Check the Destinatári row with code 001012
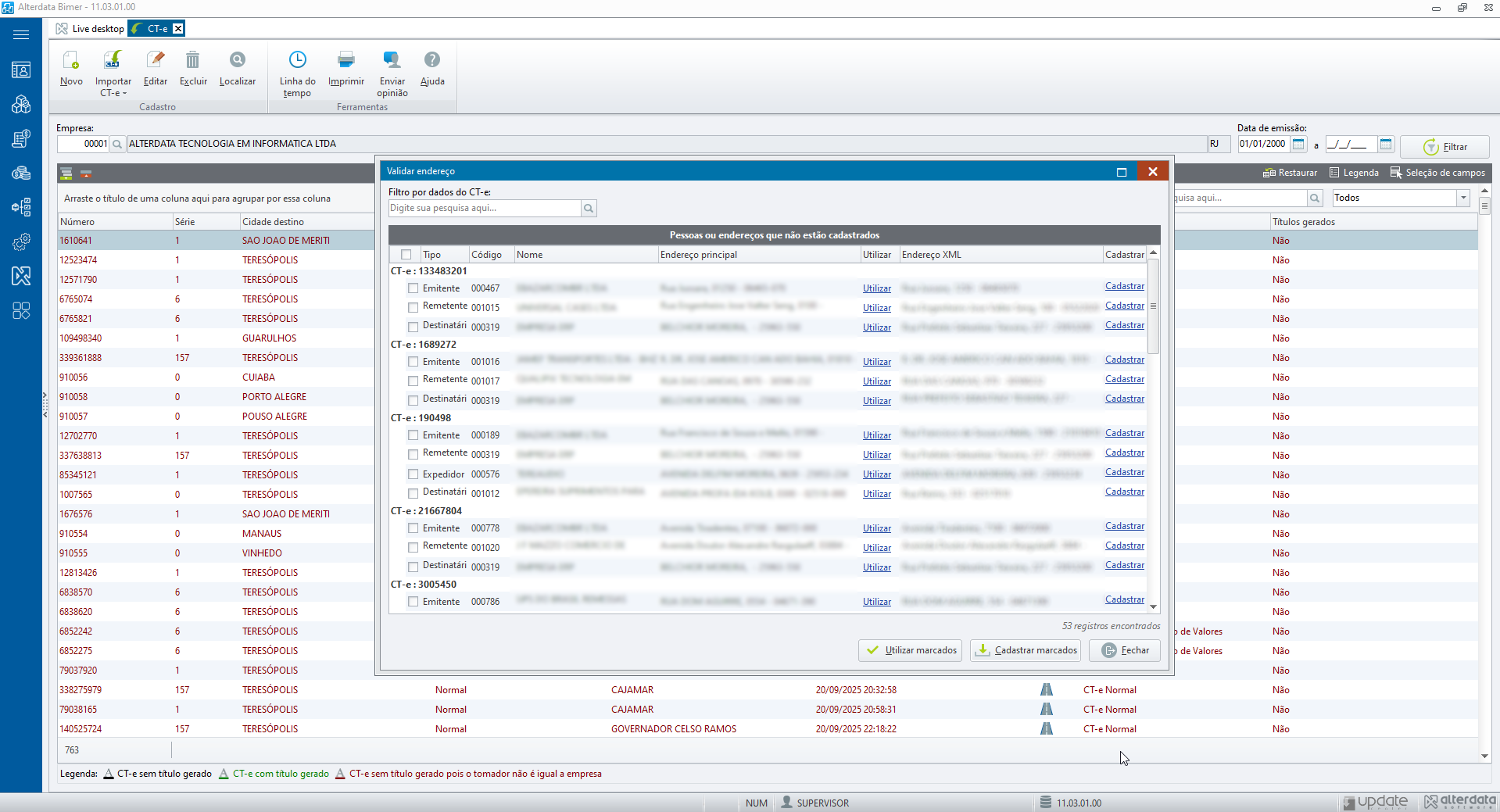 [413, 494]
